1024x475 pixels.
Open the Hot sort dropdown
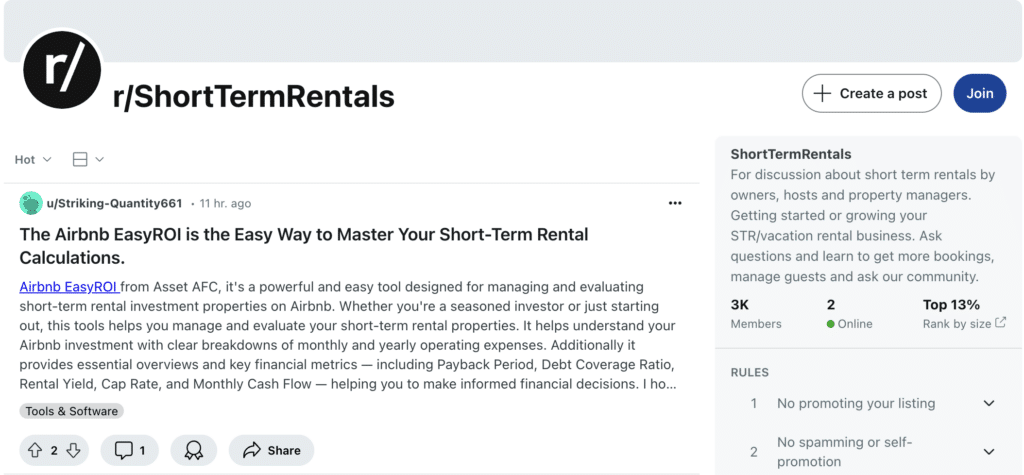point(33,159)
